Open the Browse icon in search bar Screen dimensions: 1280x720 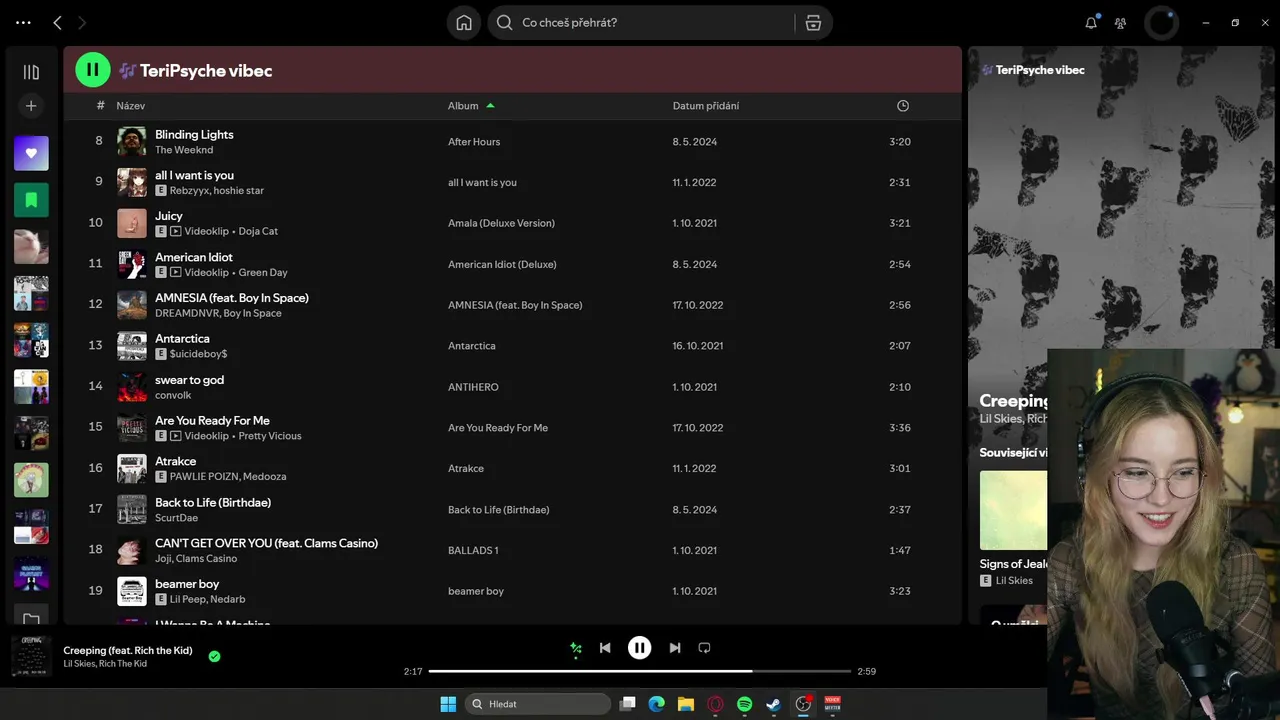[813, 23]
